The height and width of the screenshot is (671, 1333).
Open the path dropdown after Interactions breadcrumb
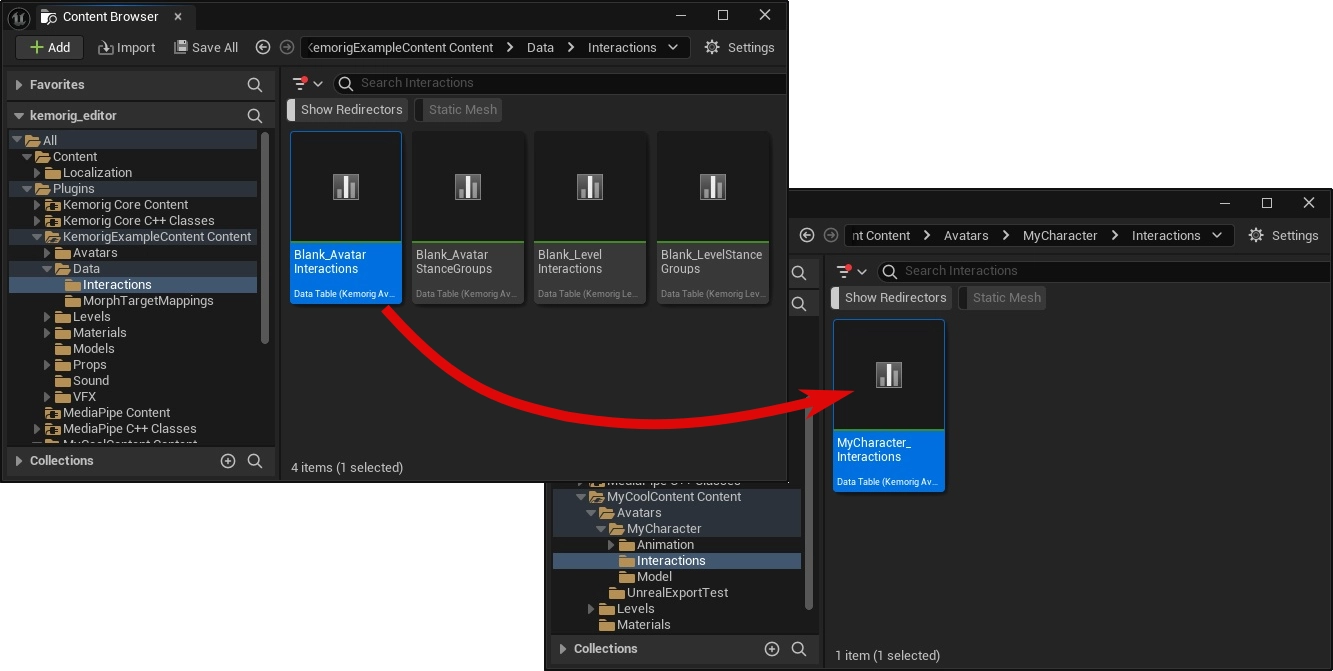point(672,47)
